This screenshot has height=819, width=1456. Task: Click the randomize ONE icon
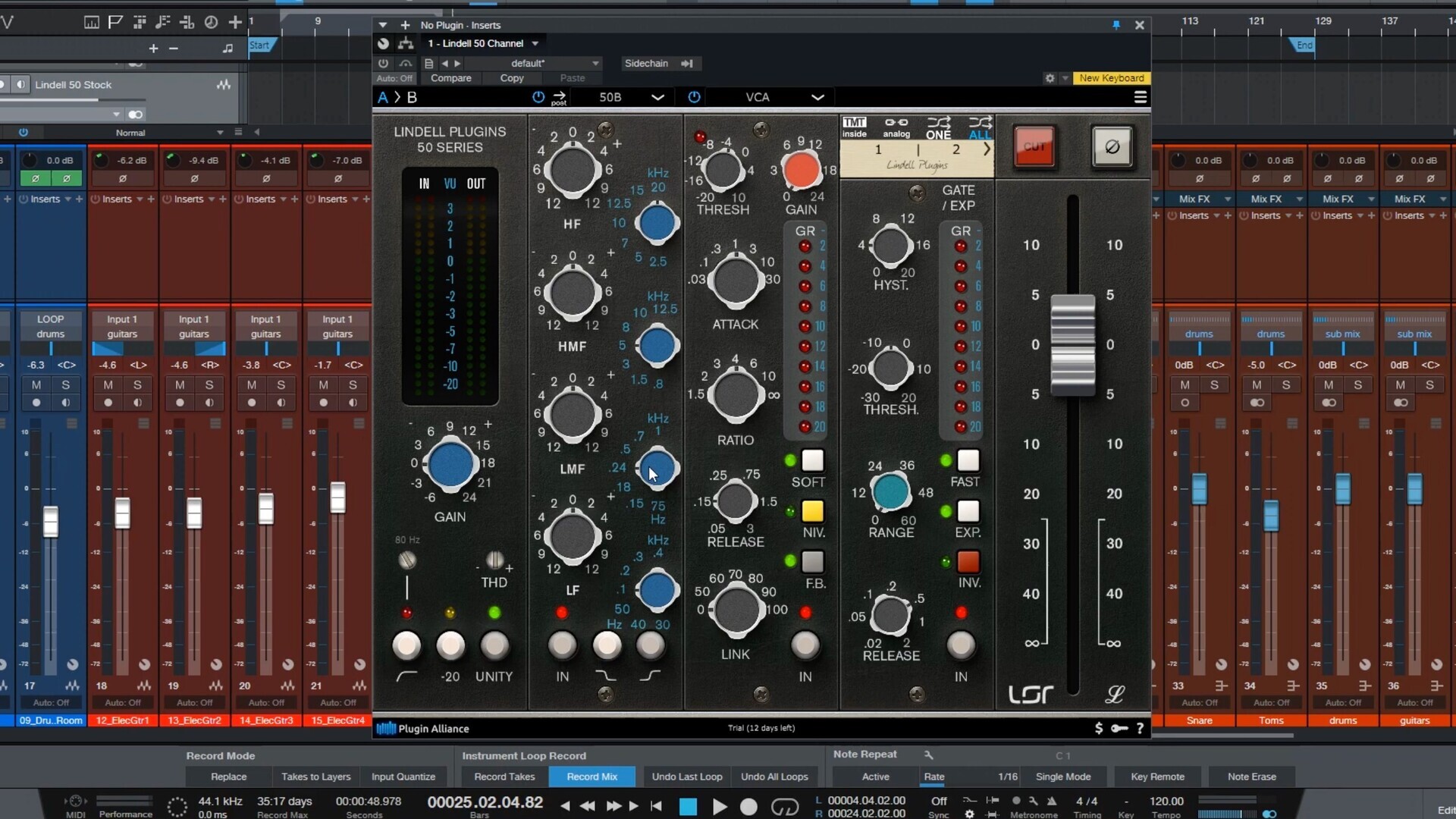point(938,127)
